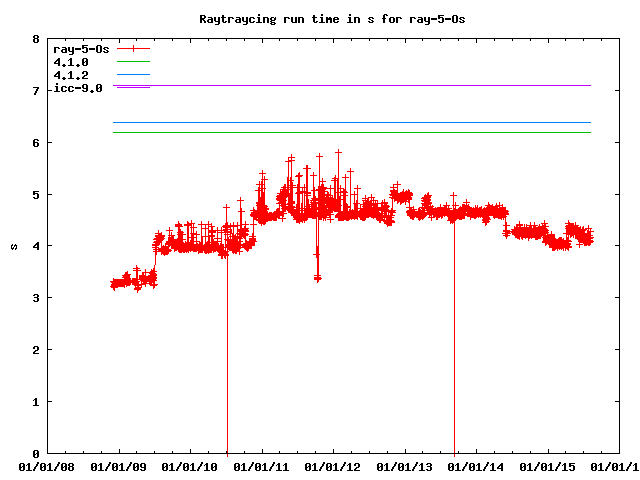Select the 4.1.2 legend label

pos(71,75)
